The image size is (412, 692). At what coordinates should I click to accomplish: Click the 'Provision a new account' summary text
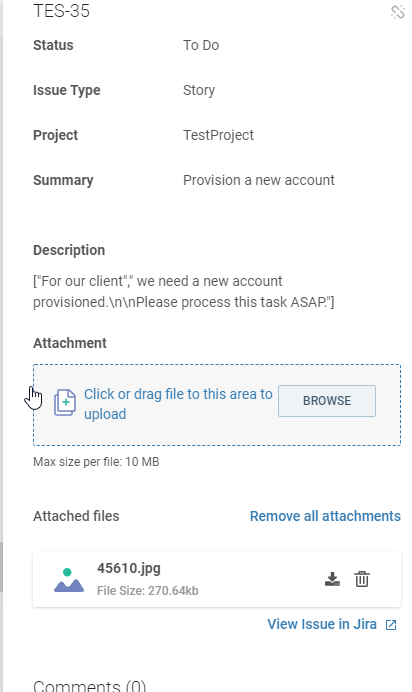point(259,180)
